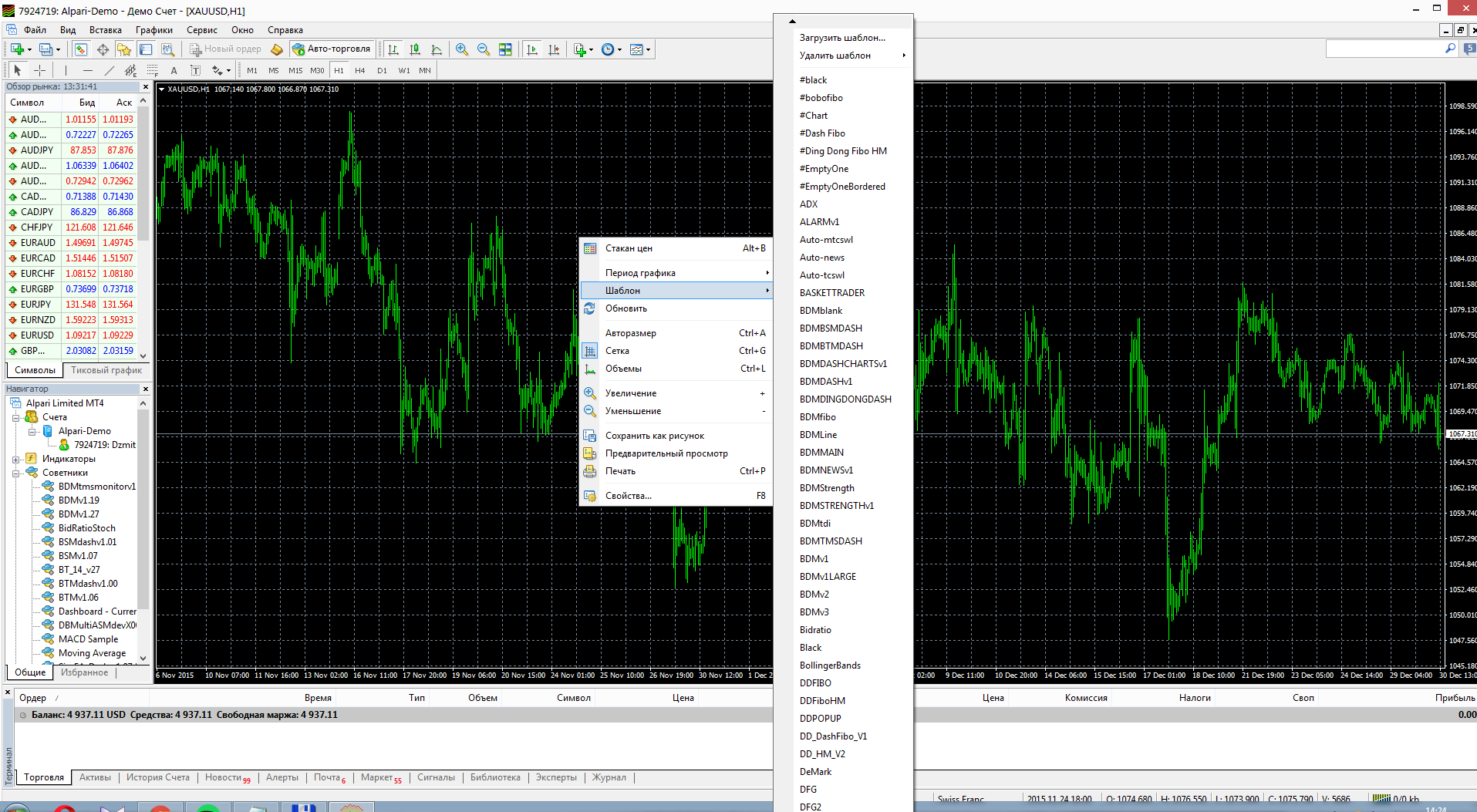Open the Графики menu
The width and height of the screenshot is (1477, 812).
coord(154,30)
